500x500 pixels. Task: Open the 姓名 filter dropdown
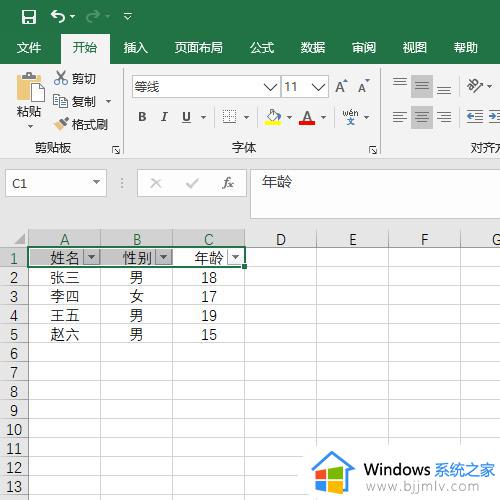(x=91, y=257)
